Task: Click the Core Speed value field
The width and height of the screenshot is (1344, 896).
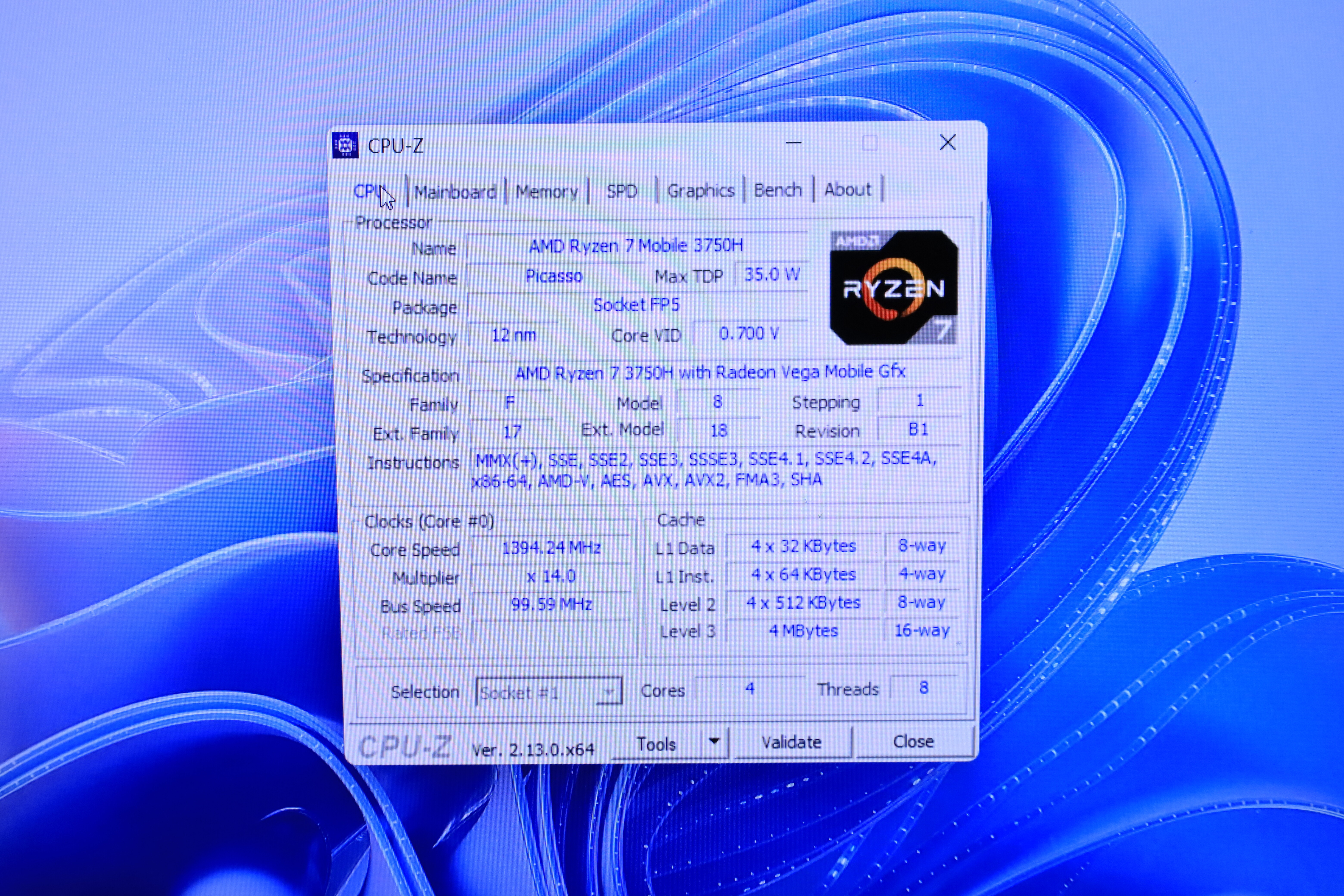Action: 551,548
